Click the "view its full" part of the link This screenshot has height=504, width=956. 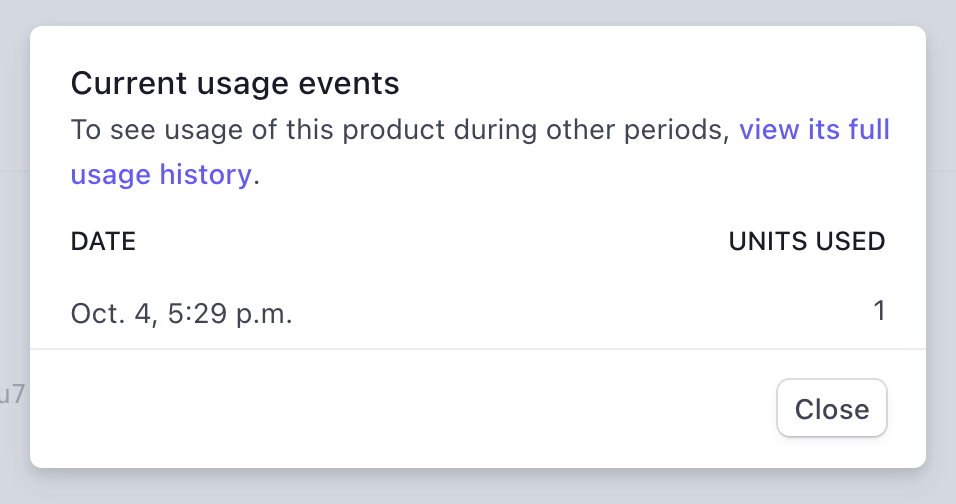pyautogui.click(x=814, y=131)
